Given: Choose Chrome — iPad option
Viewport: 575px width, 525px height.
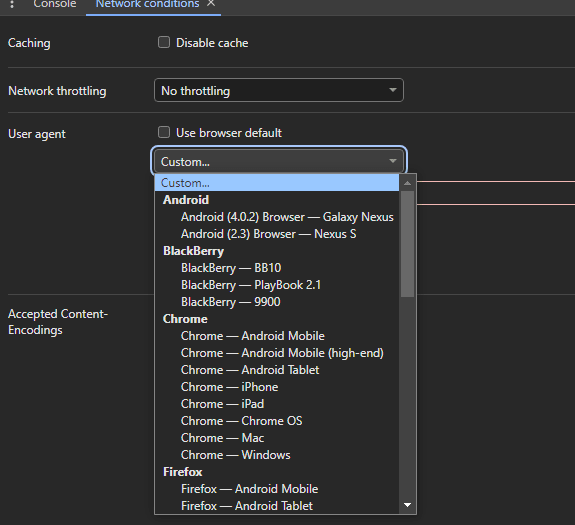Looking at the screenshot, I should 277,404.
